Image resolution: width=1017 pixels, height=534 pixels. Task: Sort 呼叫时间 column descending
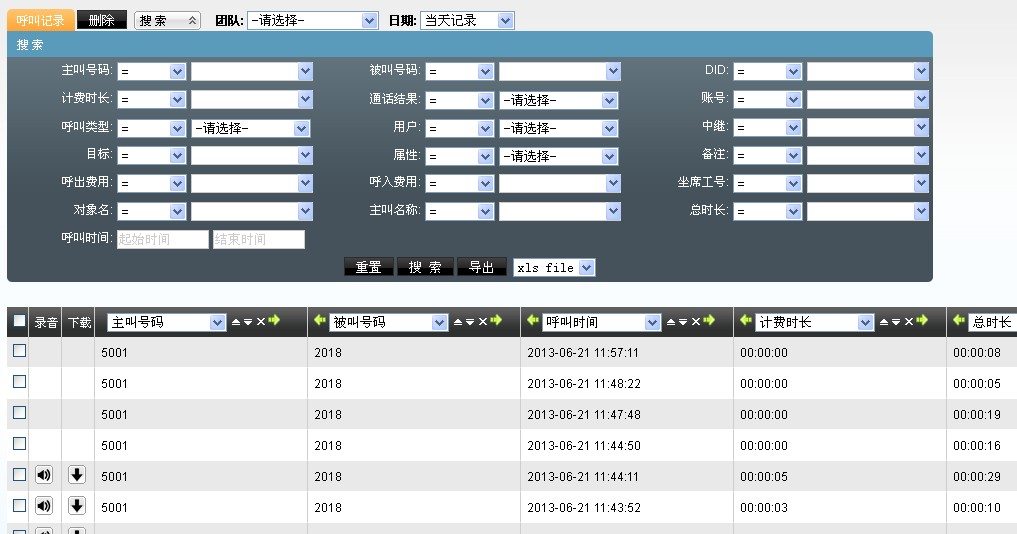683,322
